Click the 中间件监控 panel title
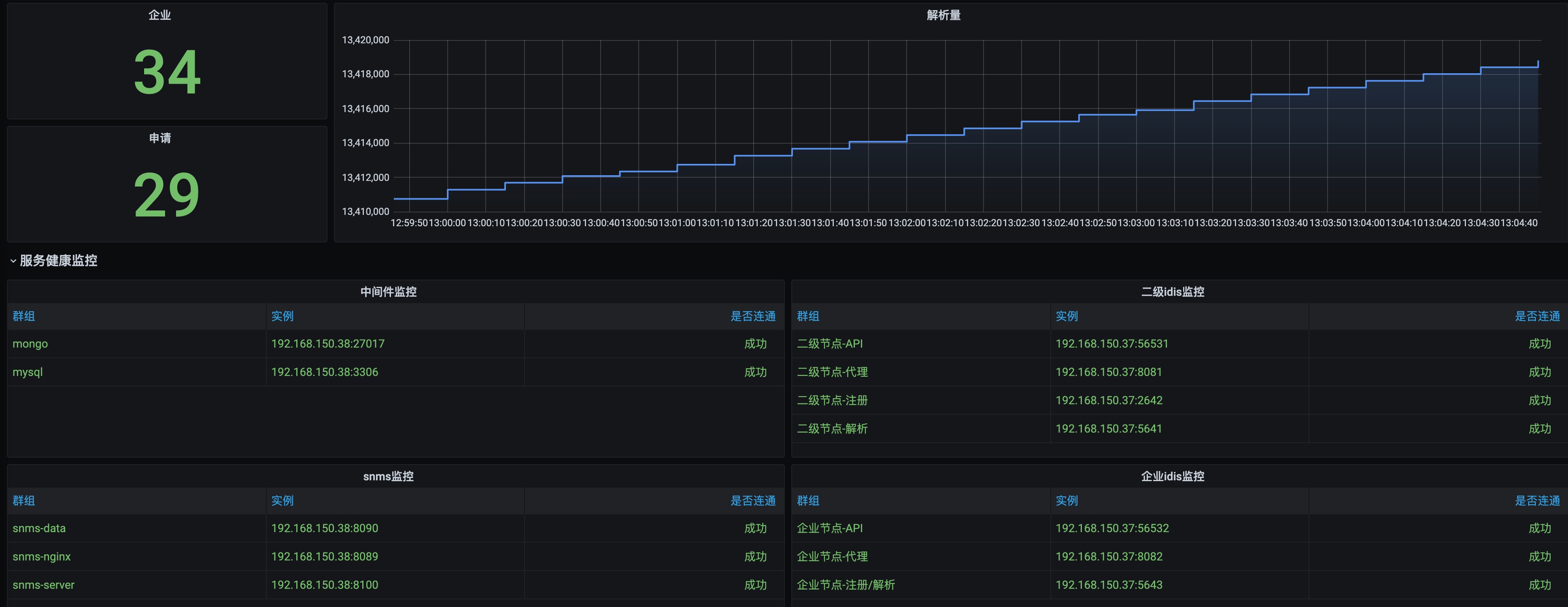Image resolution: width=1568 pixels, height=607 pixels. point(388,292)
